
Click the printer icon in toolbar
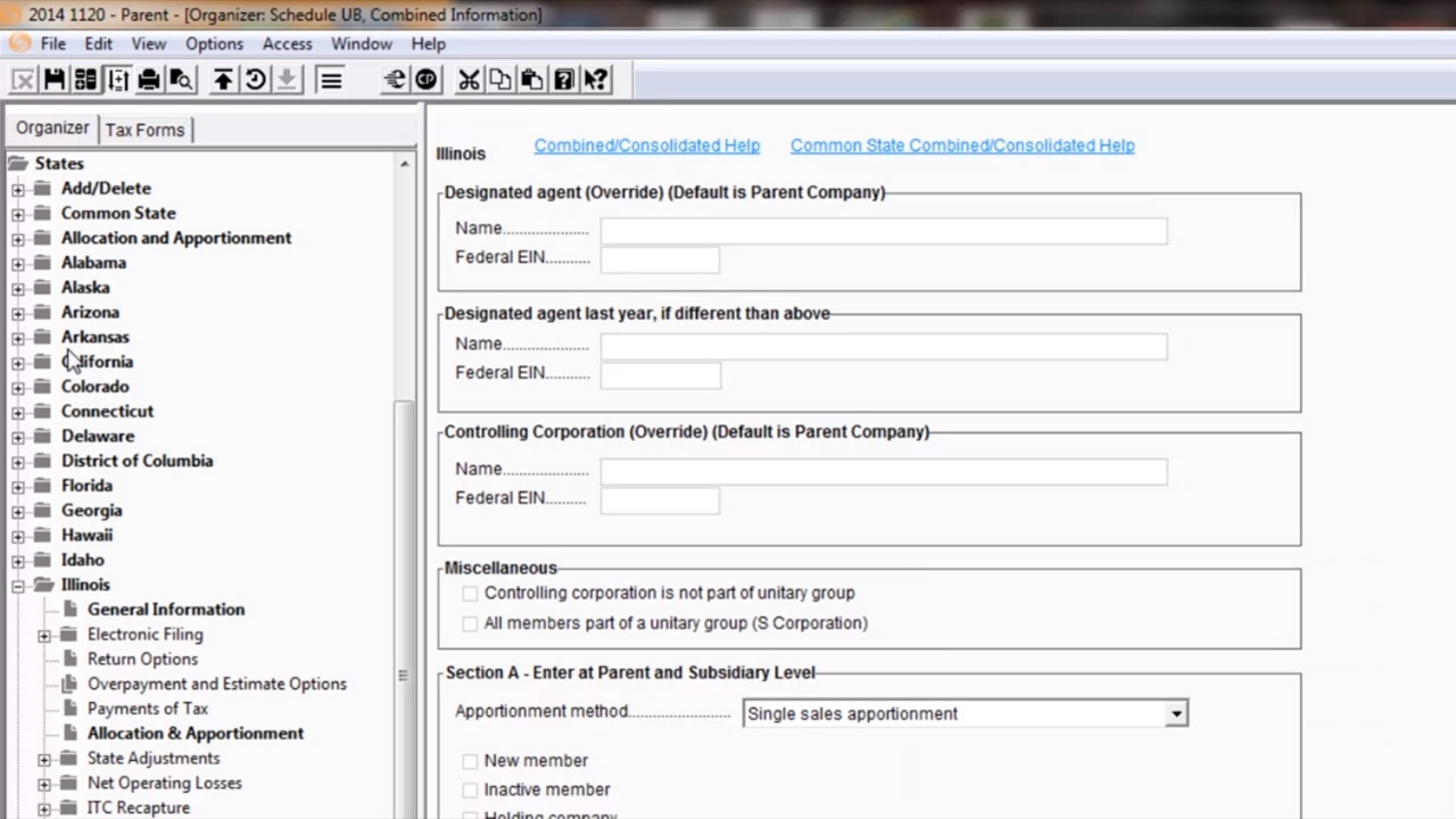(149, 80)
